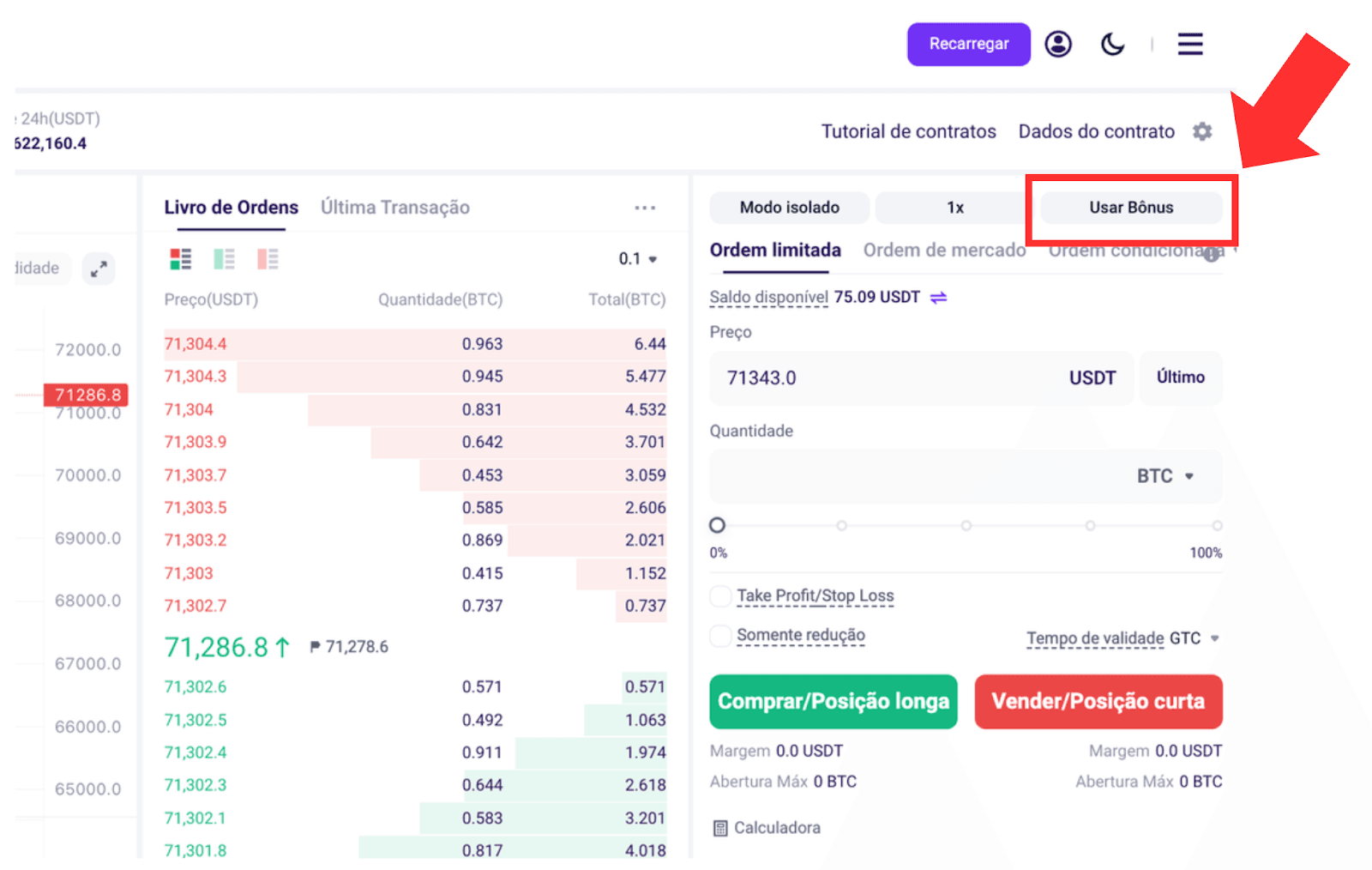
Task: Click the Preço input field
Action: point(921,378)
